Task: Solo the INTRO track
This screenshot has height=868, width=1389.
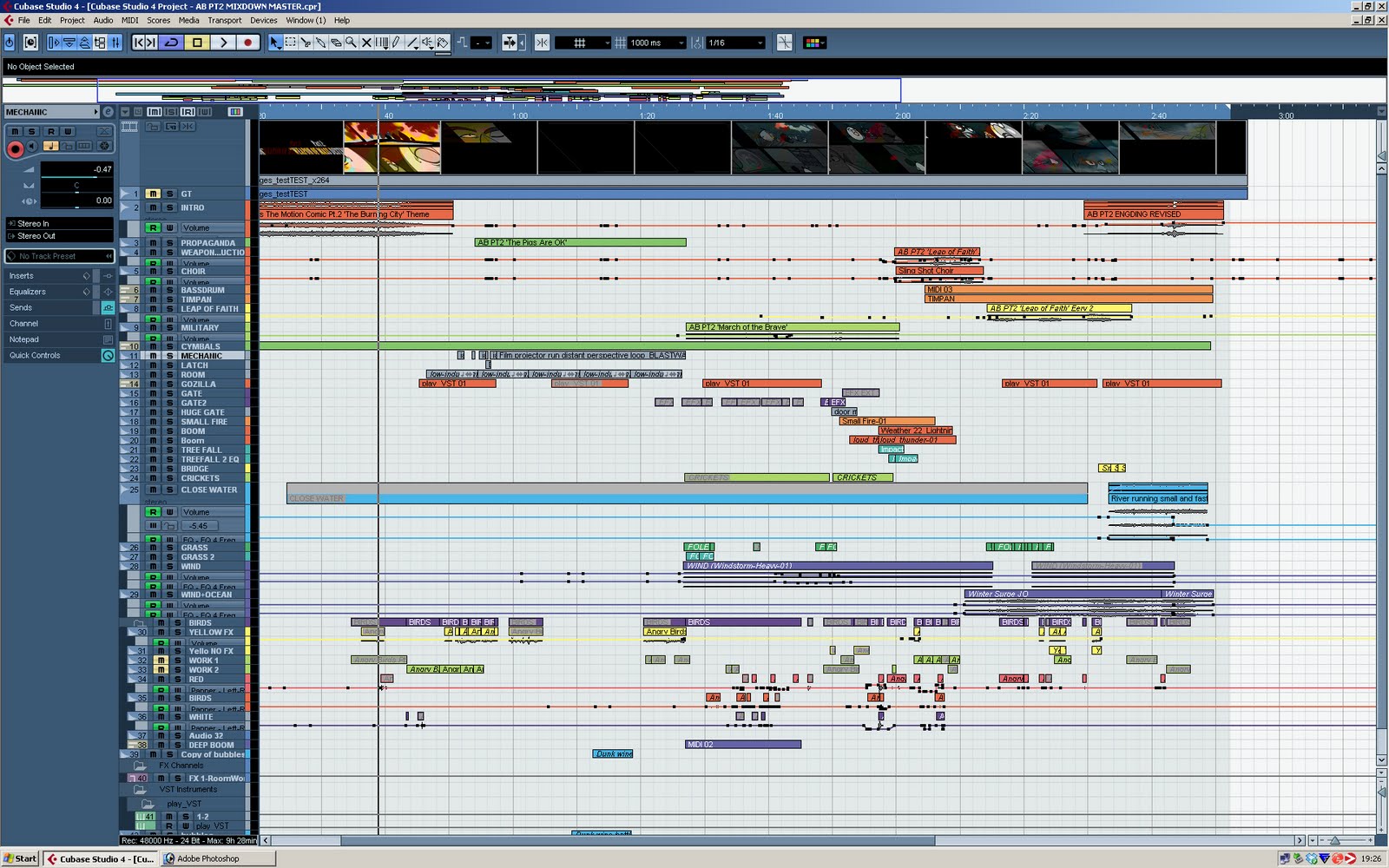Action: [169, 208]
